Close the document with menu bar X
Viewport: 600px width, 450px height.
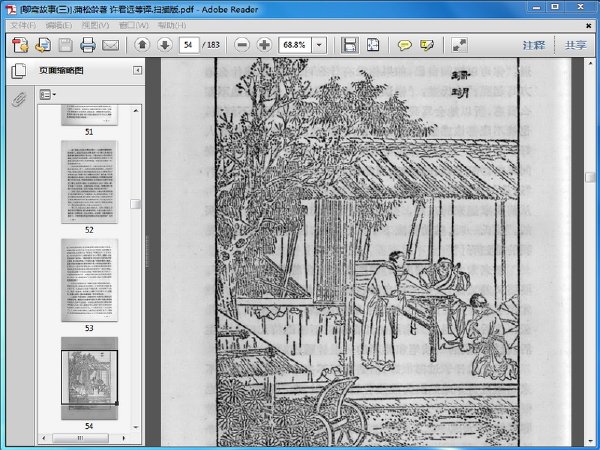click(589, 26)
